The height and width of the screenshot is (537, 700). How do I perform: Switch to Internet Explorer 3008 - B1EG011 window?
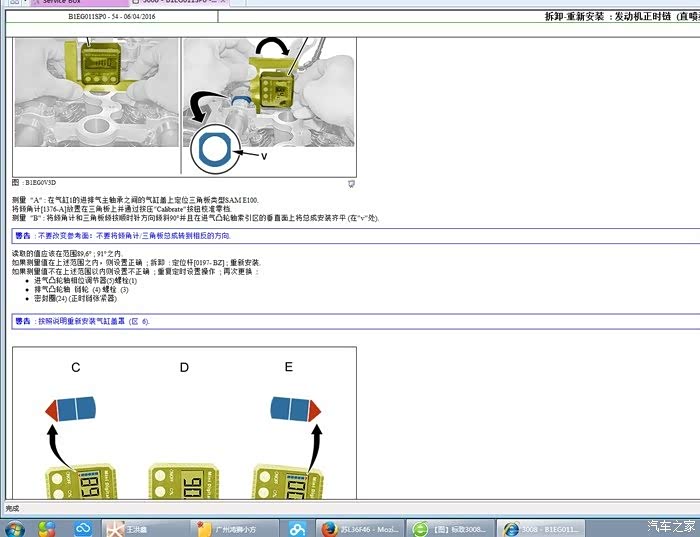pos(545,527)
